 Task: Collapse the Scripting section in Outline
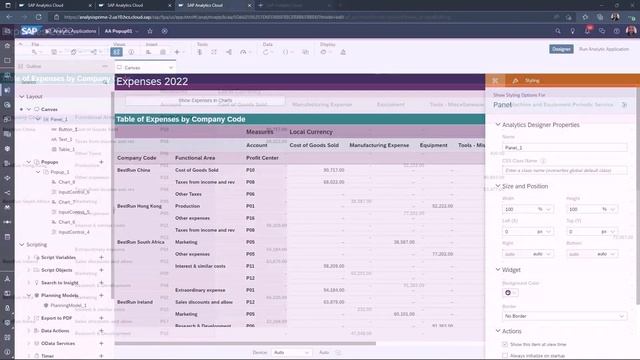pyautogui.click(x=22, y=244)
